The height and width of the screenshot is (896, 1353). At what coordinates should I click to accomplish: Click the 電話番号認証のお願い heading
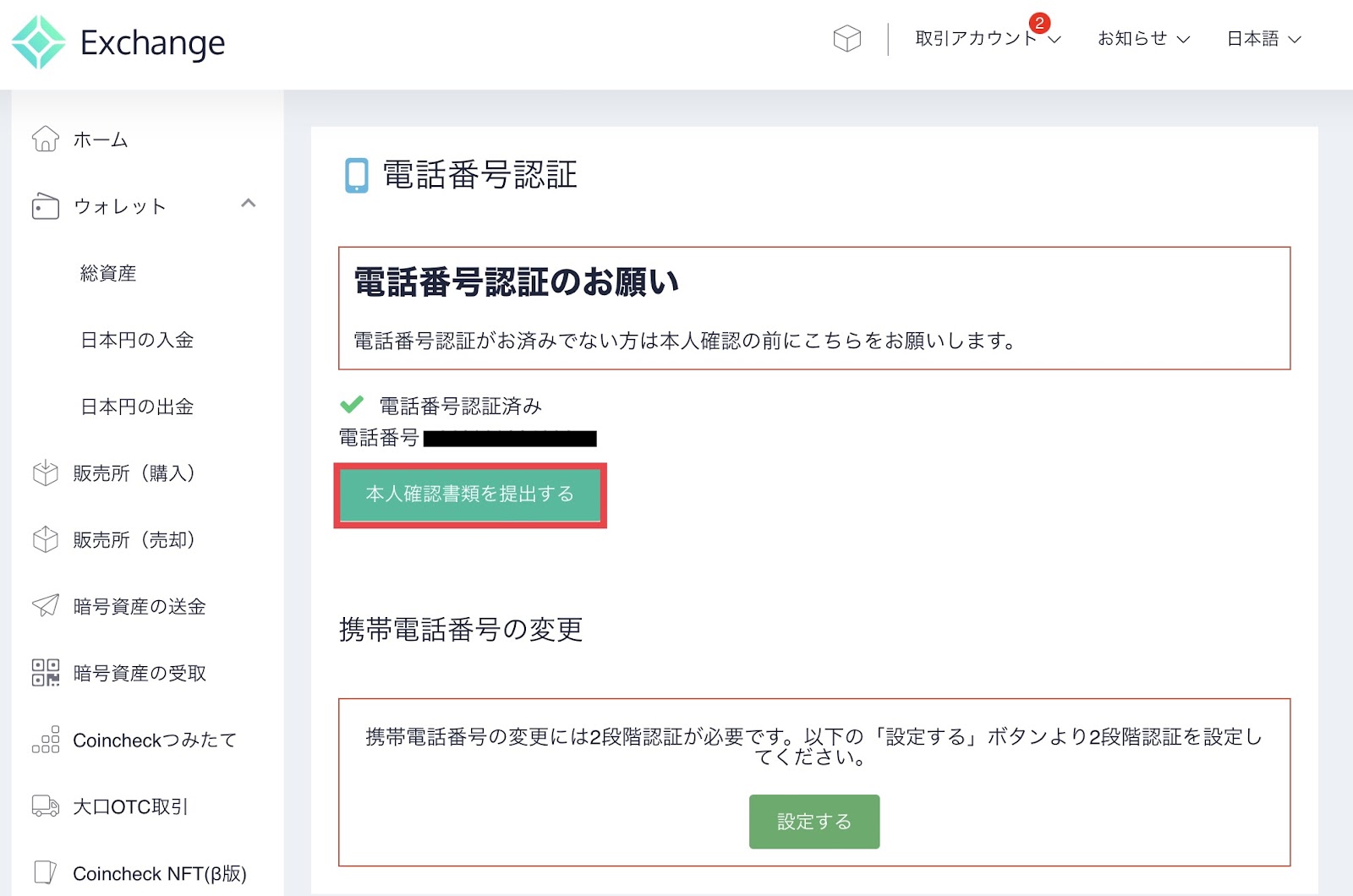coord(517,282)
